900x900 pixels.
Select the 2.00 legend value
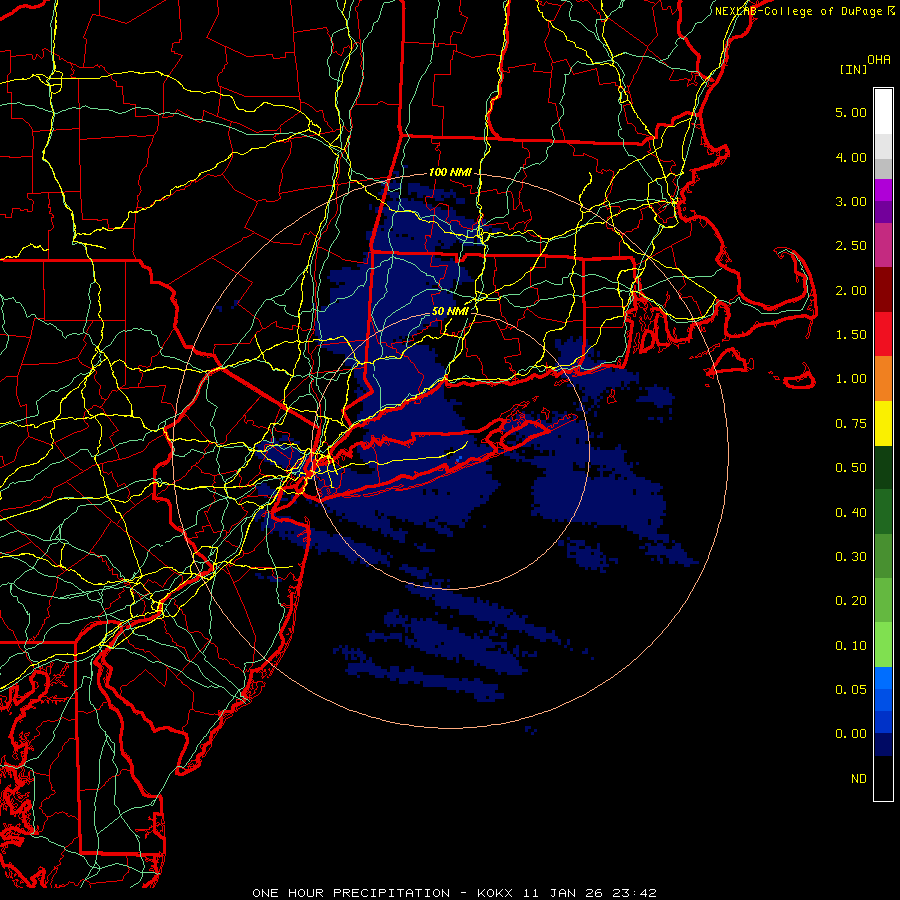[851, 290]
